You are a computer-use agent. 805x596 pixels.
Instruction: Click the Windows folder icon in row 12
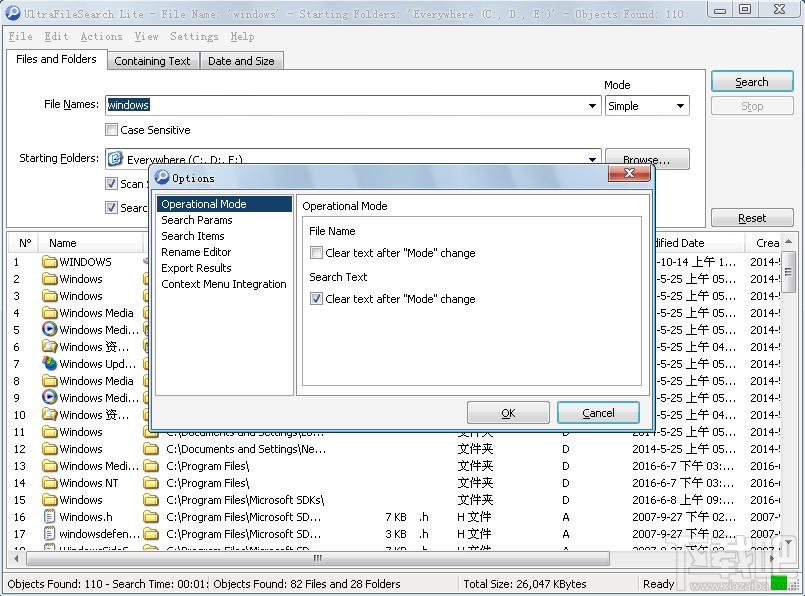[x=50, y=449]
